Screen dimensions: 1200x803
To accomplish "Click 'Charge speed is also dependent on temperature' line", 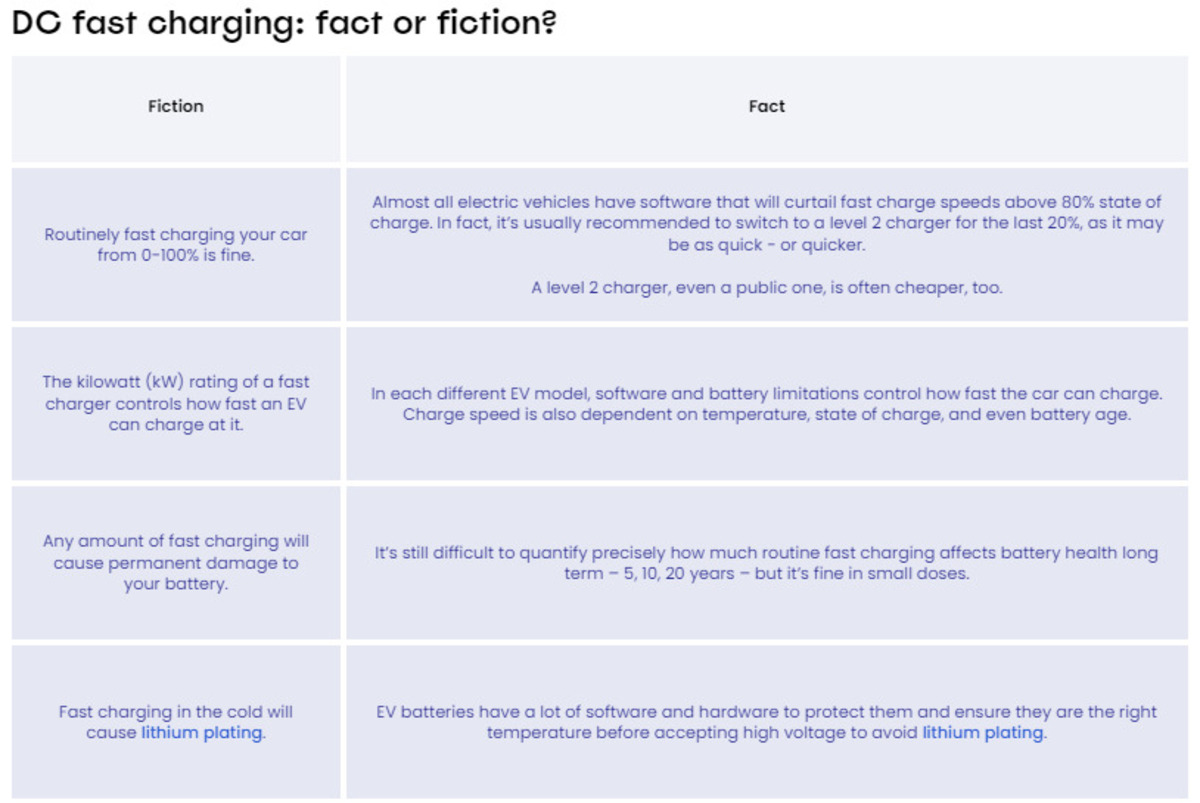I will (767, 414).
